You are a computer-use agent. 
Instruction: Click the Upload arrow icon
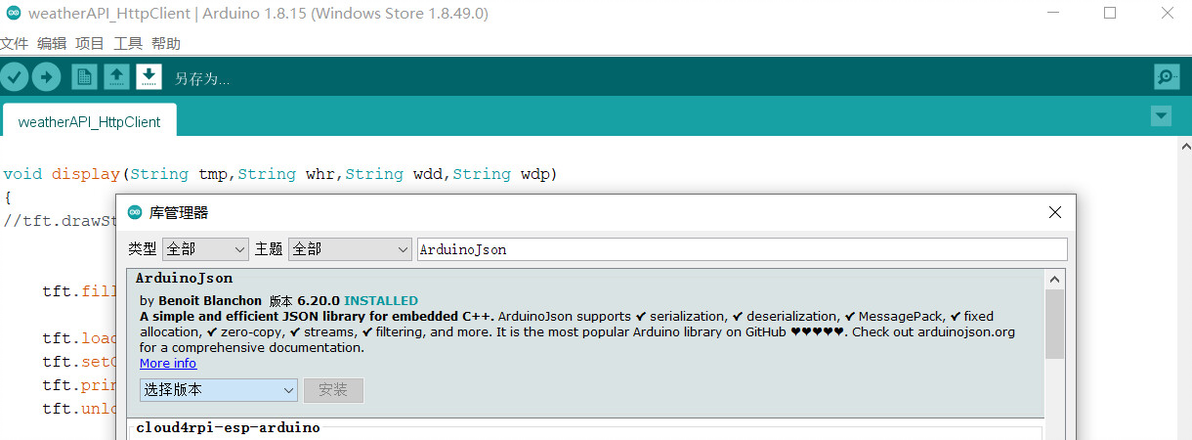[x=46, y=77]
